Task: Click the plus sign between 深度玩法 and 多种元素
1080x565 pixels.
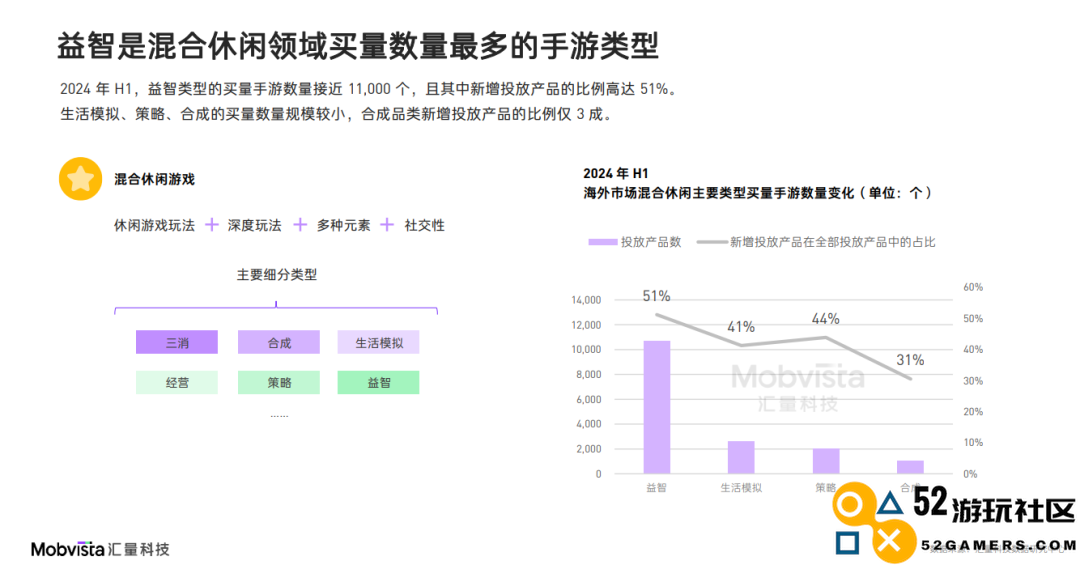Action: click(300, 225)
